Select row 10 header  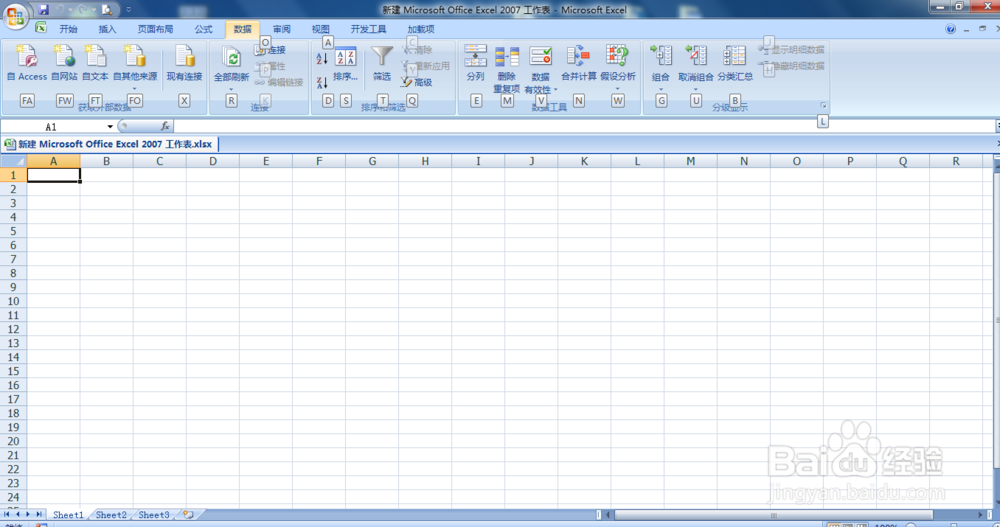click(13, 301)
